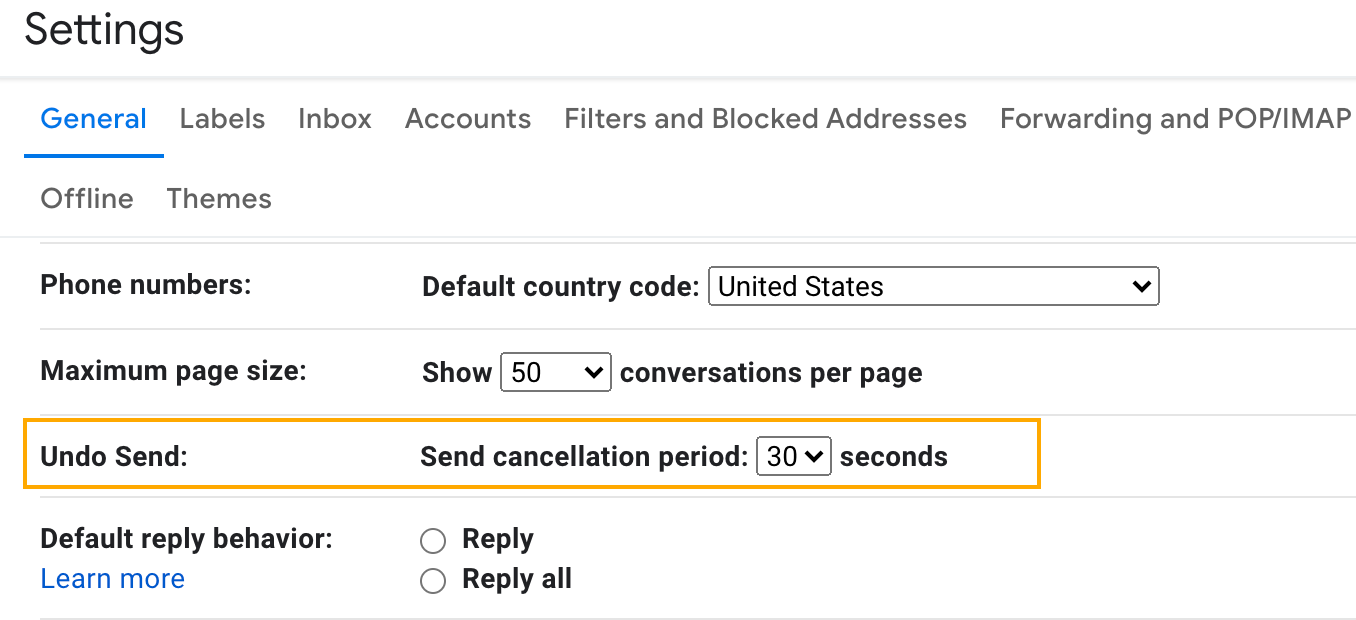Select Filters and Blocked Addresses tab
The width and height of the screenshot is (1356, 620).
765,119
